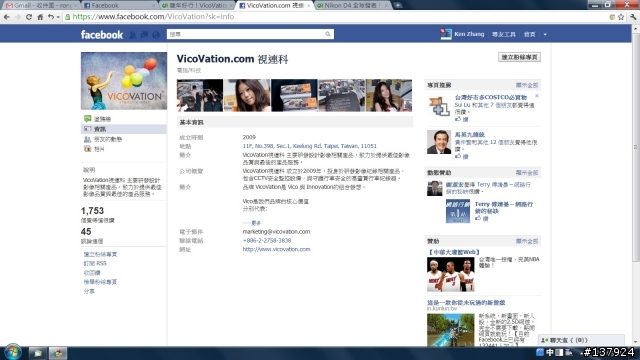Click the Home link in header
This screenshot has width=640, height=360.
pos(529,34)
